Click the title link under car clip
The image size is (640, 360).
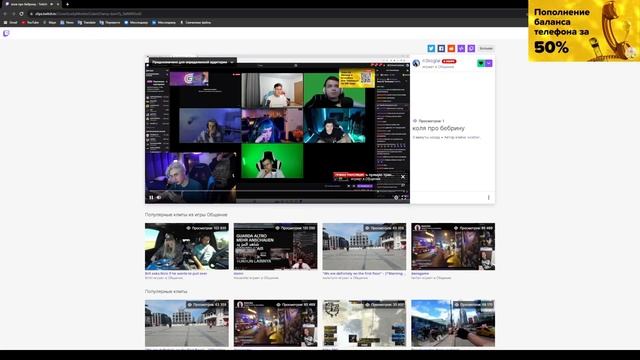[176, 273]
